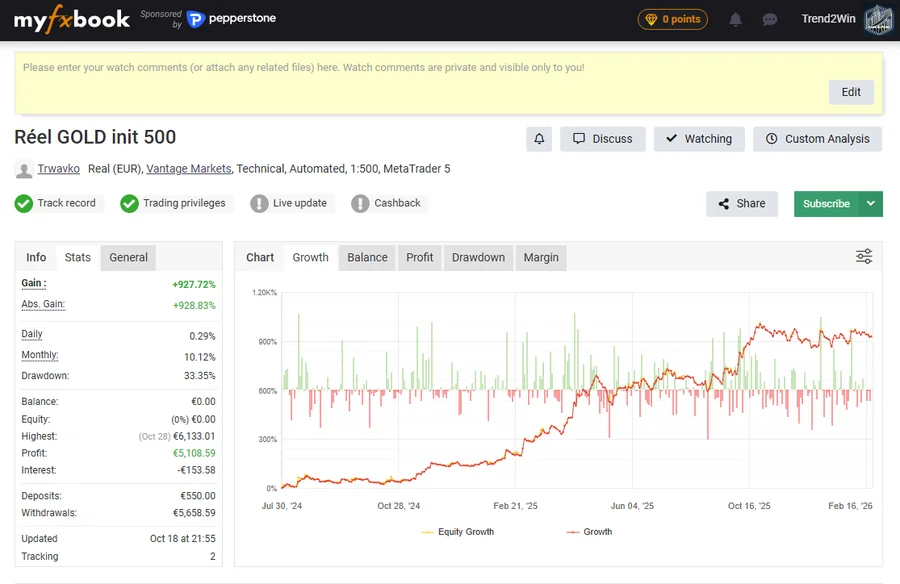This screenshot has width=900, height=584.
Task: Click the Oct 18 at 21:55 updated value
Action: click(x=183, y=539)
